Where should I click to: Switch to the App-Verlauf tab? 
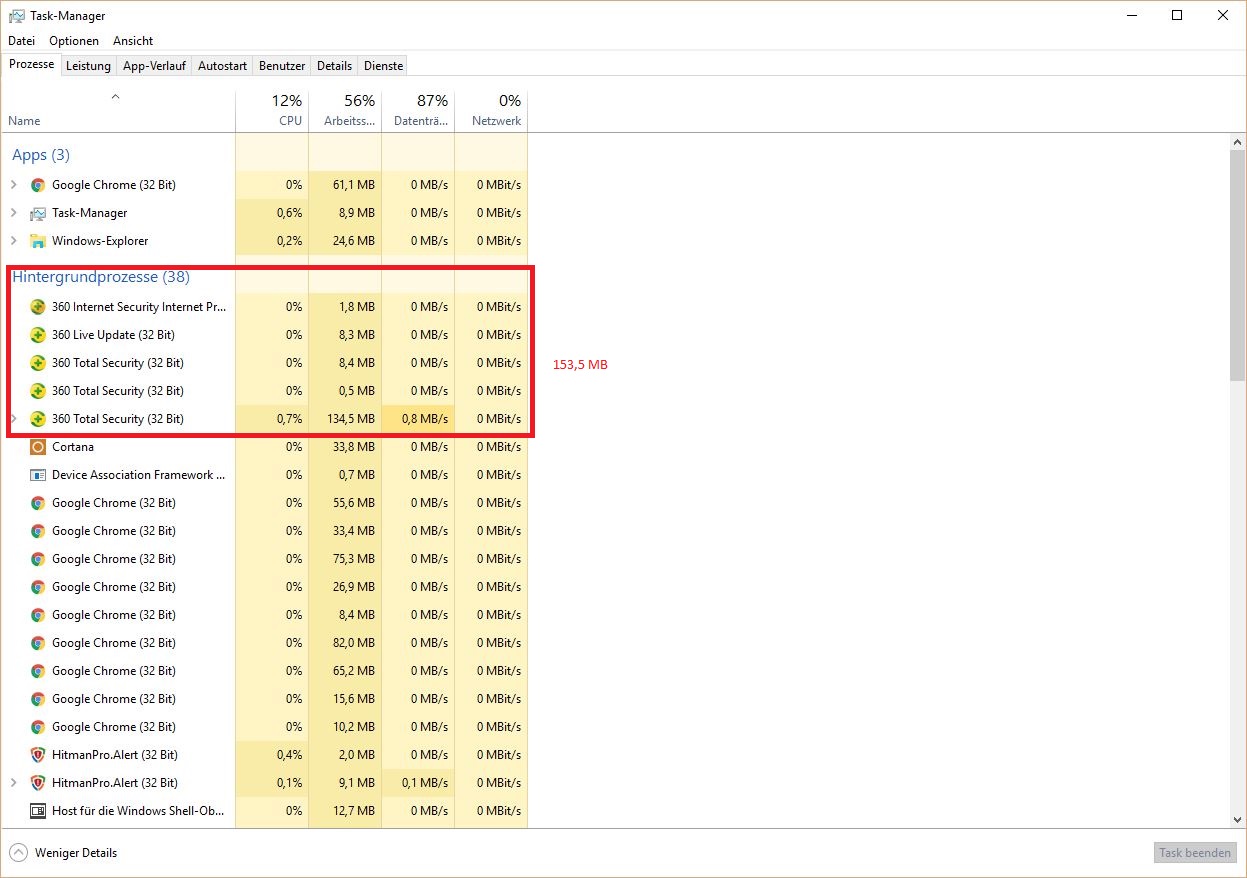154,66
